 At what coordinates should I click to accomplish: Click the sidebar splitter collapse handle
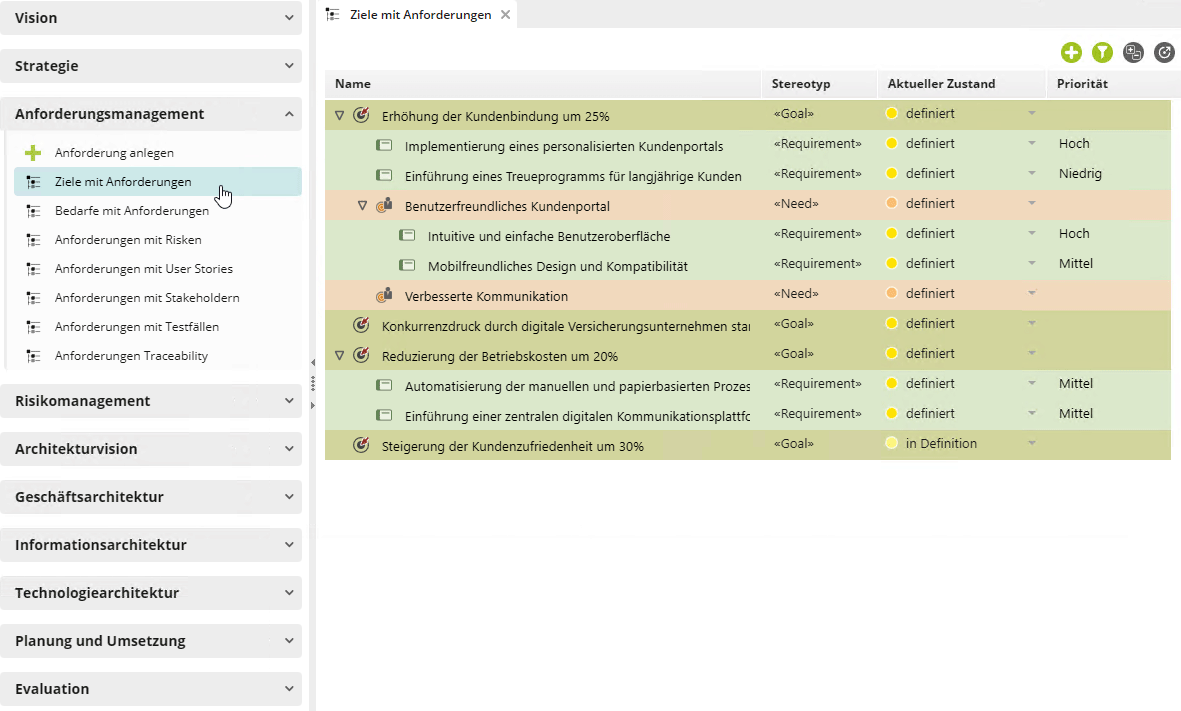(313, 362)
